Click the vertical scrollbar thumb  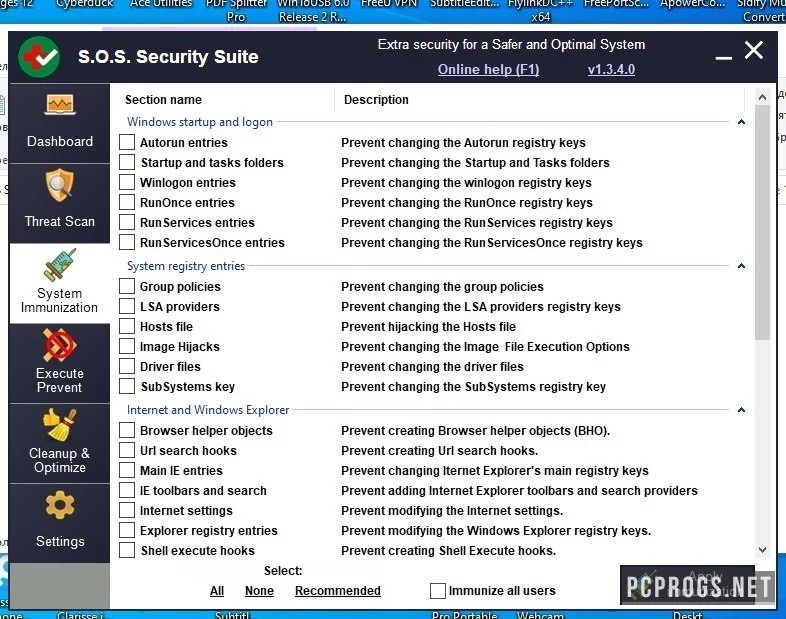[762, 222]
